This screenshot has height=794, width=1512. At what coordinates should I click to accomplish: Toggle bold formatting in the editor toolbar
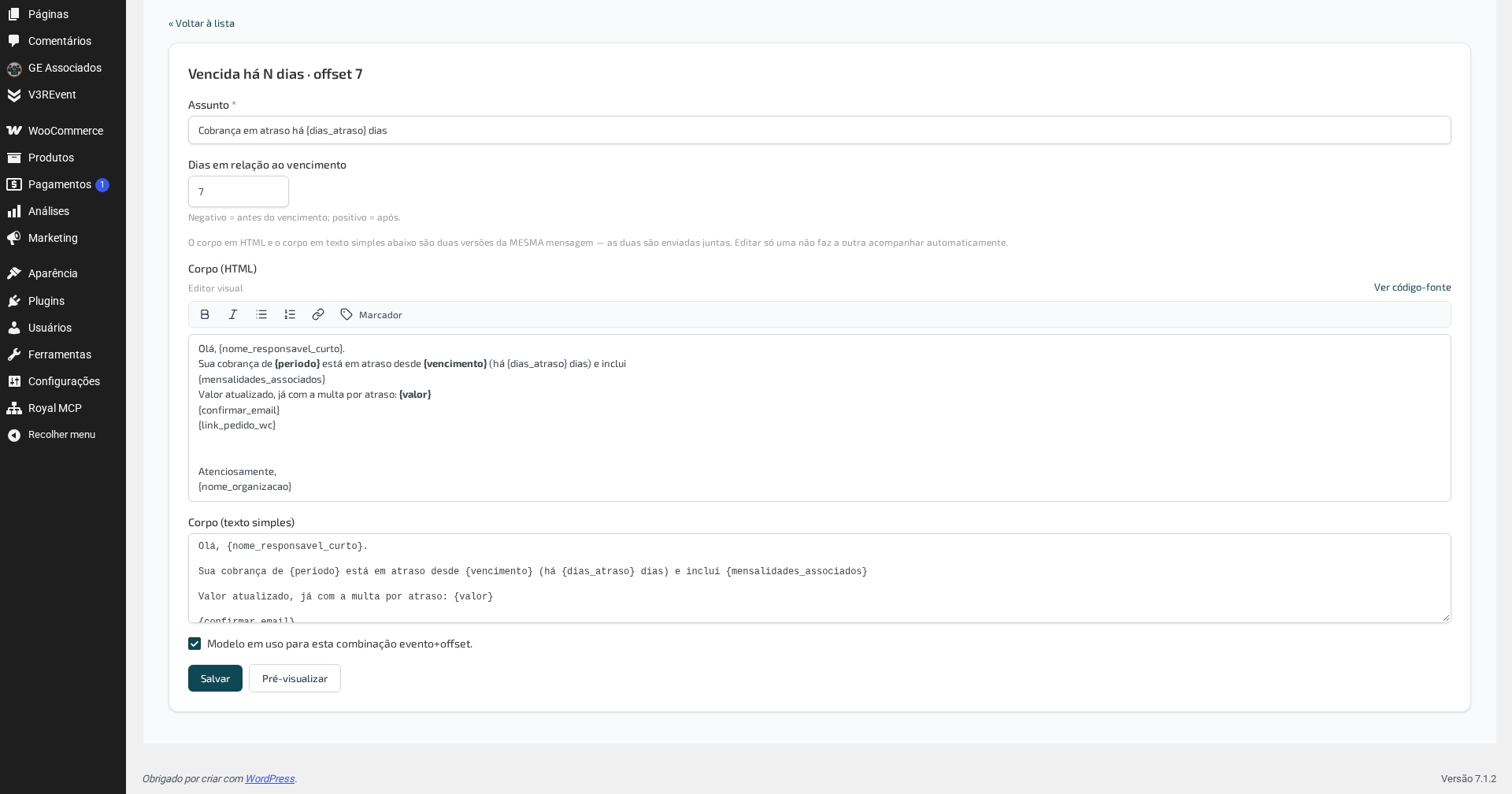click(x=205, y=314)
